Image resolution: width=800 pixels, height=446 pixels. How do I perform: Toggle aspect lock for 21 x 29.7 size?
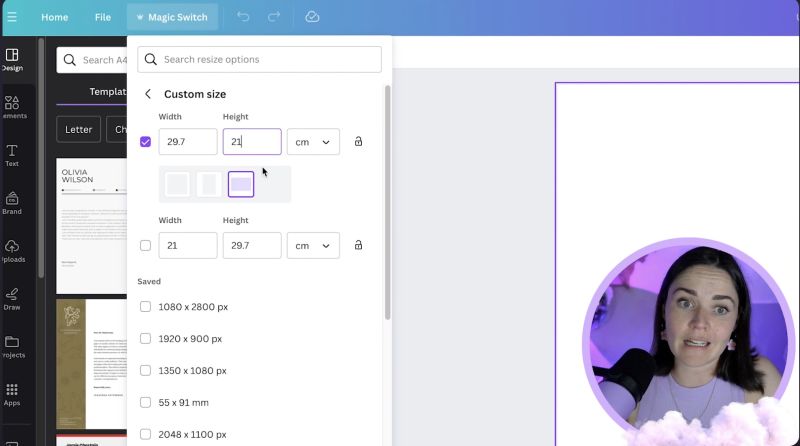pos(359,245)
